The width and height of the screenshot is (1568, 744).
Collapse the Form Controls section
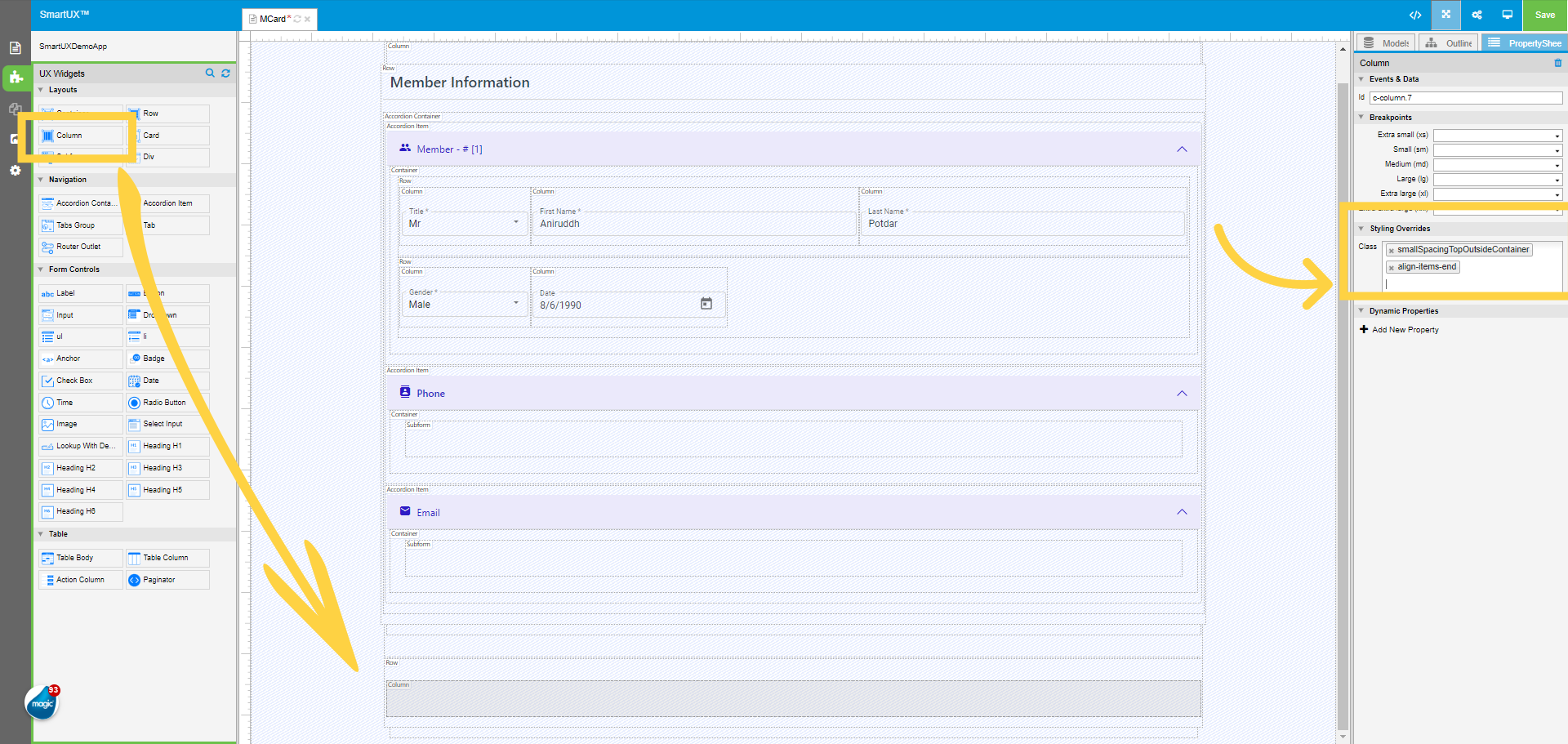[x=42, y=270]
